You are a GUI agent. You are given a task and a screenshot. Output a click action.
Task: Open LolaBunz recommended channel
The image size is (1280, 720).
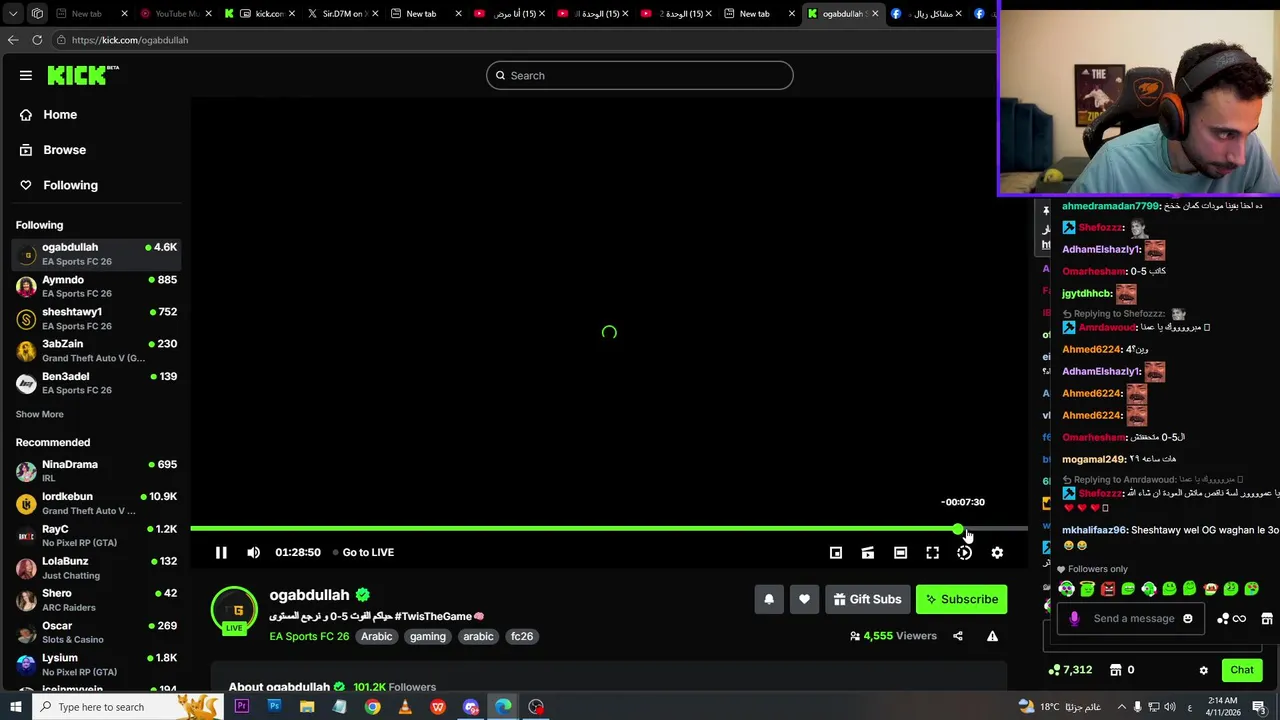(x=96, y=568)
